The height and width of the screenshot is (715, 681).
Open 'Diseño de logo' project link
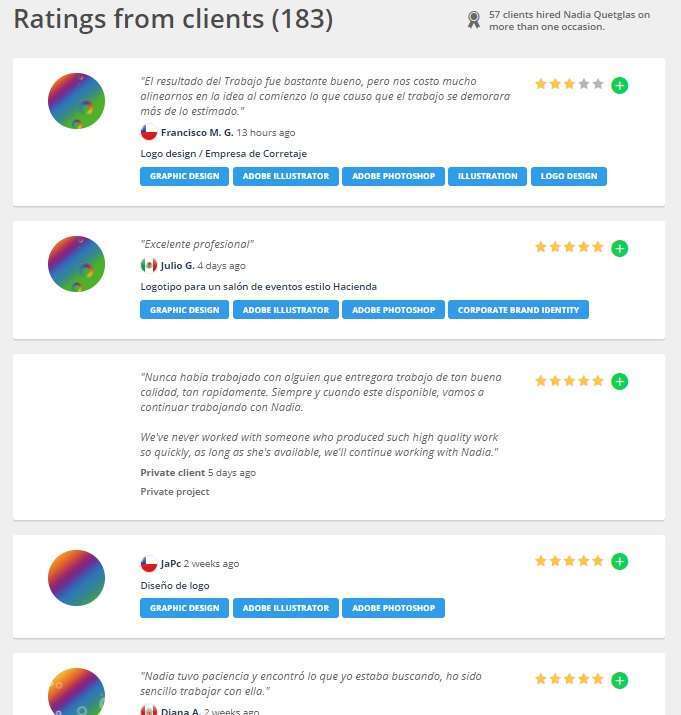coord(175,586)
